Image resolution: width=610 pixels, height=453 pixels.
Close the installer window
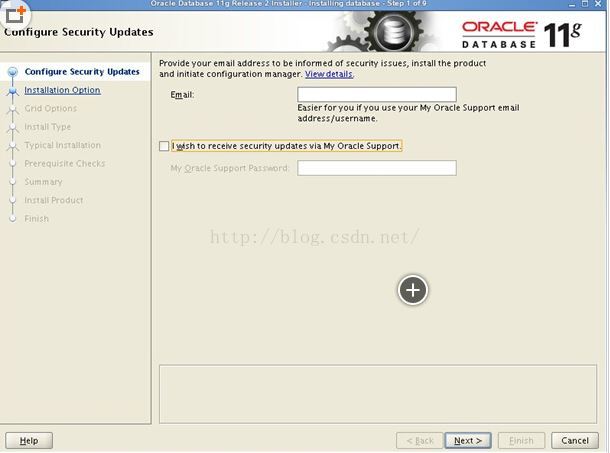coord(598,4)
